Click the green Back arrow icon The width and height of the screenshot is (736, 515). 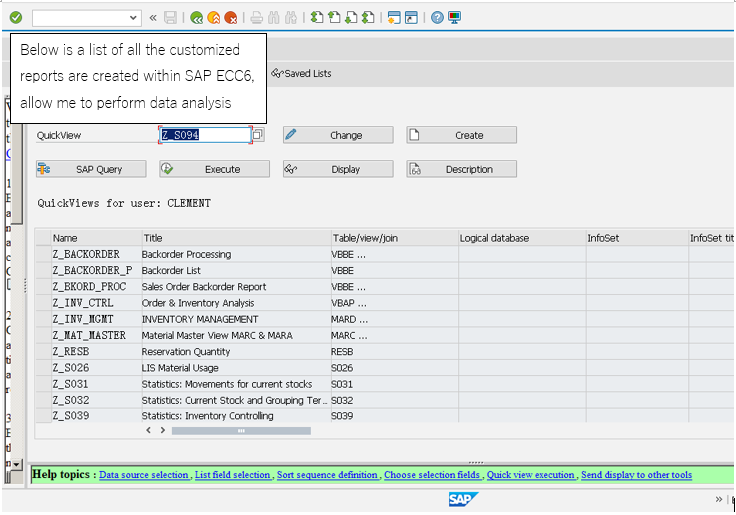[x=197, y=18]
